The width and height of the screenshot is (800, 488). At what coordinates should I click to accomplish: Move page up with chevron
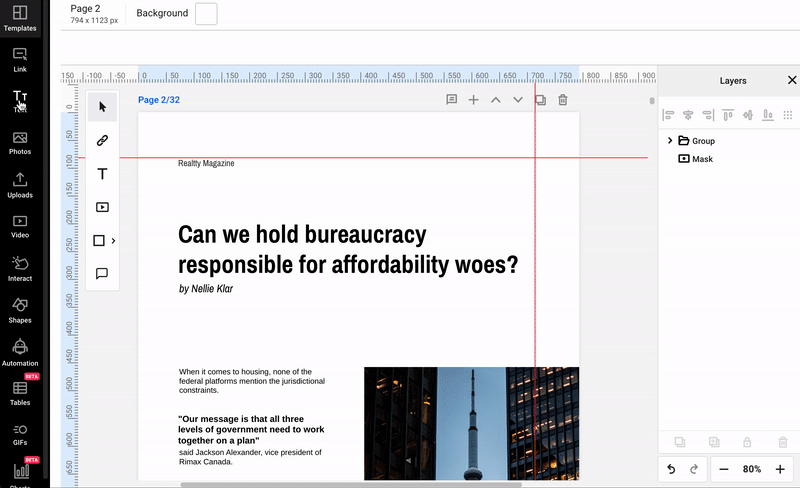[x=495, y=100]
